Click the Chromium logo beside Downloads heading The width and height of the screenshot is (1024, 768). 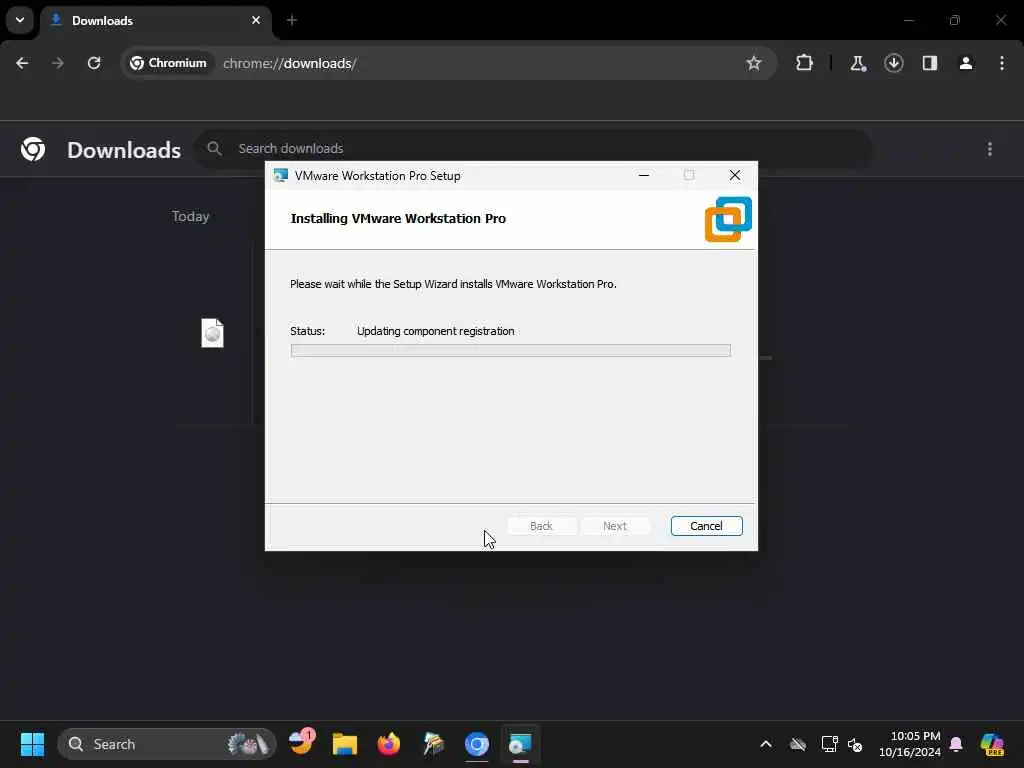click(x=33, y=150)
